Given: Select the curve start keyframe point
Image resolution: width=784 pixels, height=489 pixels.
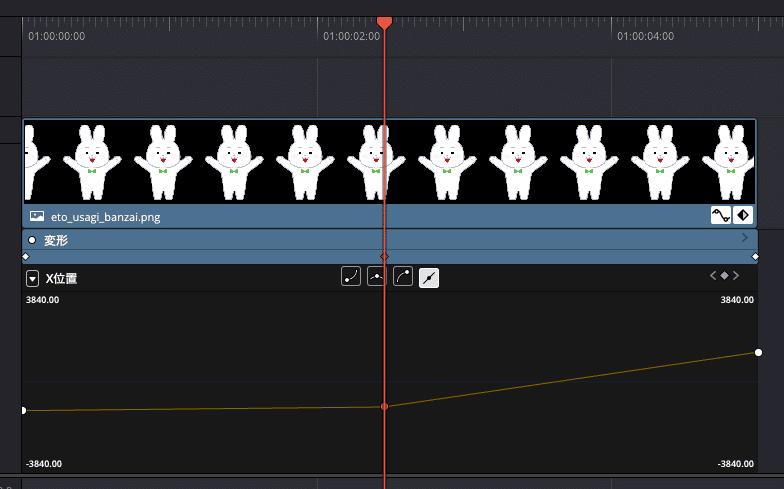Looking at the screenshot, I should pyautogui.click(x=24, y=410).
